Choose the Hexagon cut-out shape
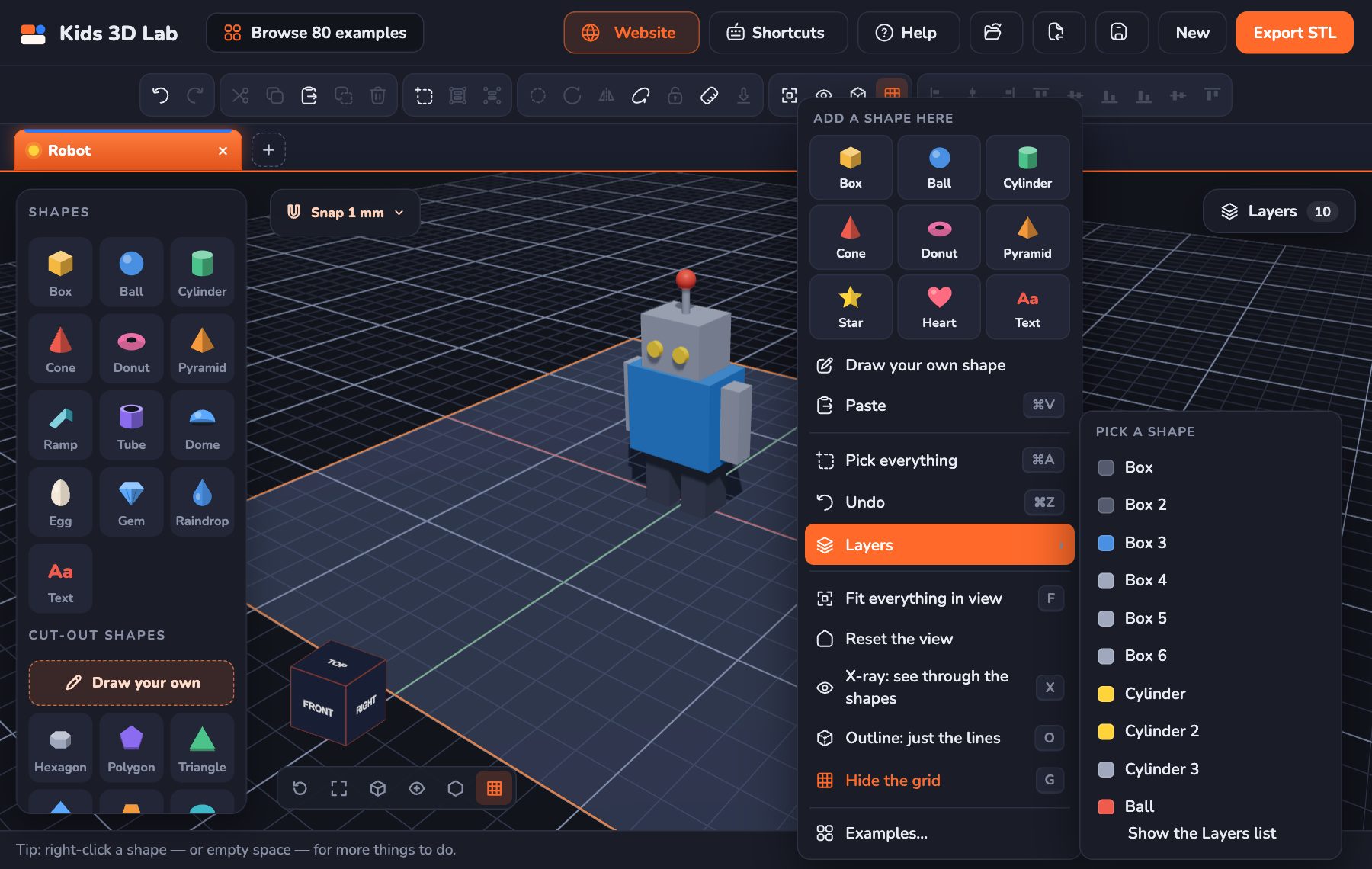Image resolution: width=1372 pixels, height=869 pixels. (x=60, y=748)
